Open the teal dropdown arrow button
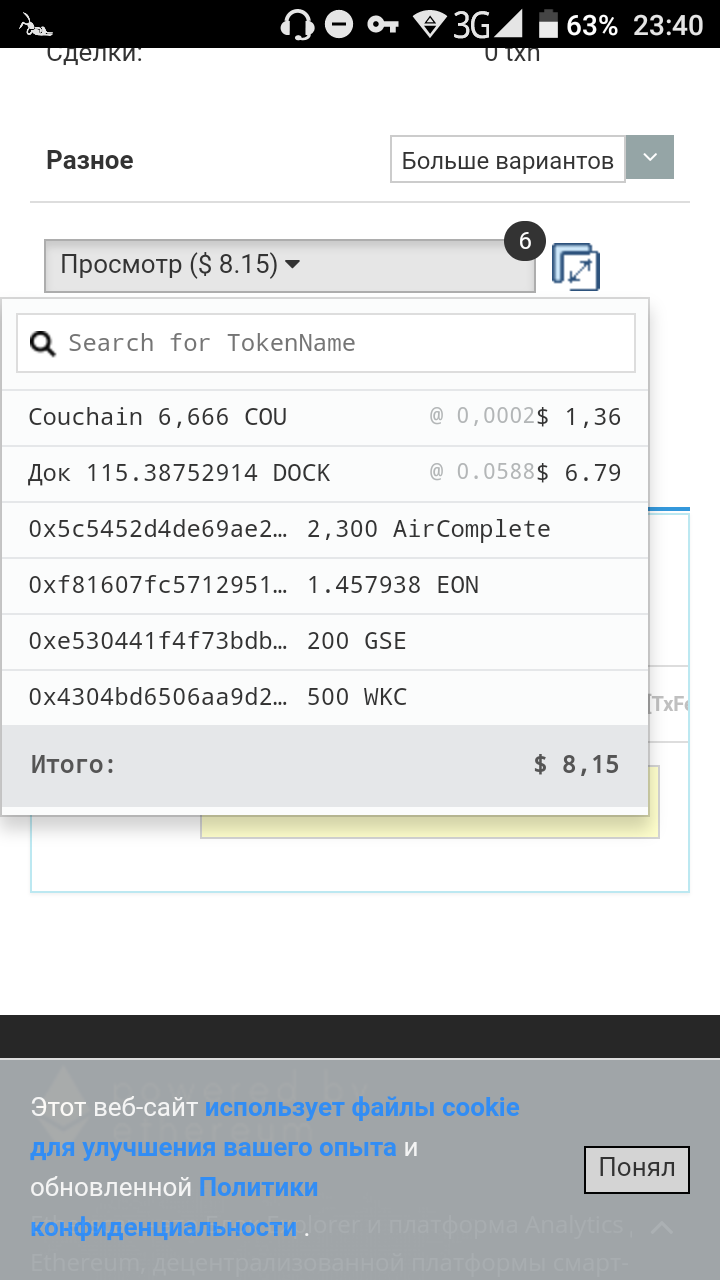Image resolution: width=720 pixels, height=1280 pixels. tap(650, 158)
